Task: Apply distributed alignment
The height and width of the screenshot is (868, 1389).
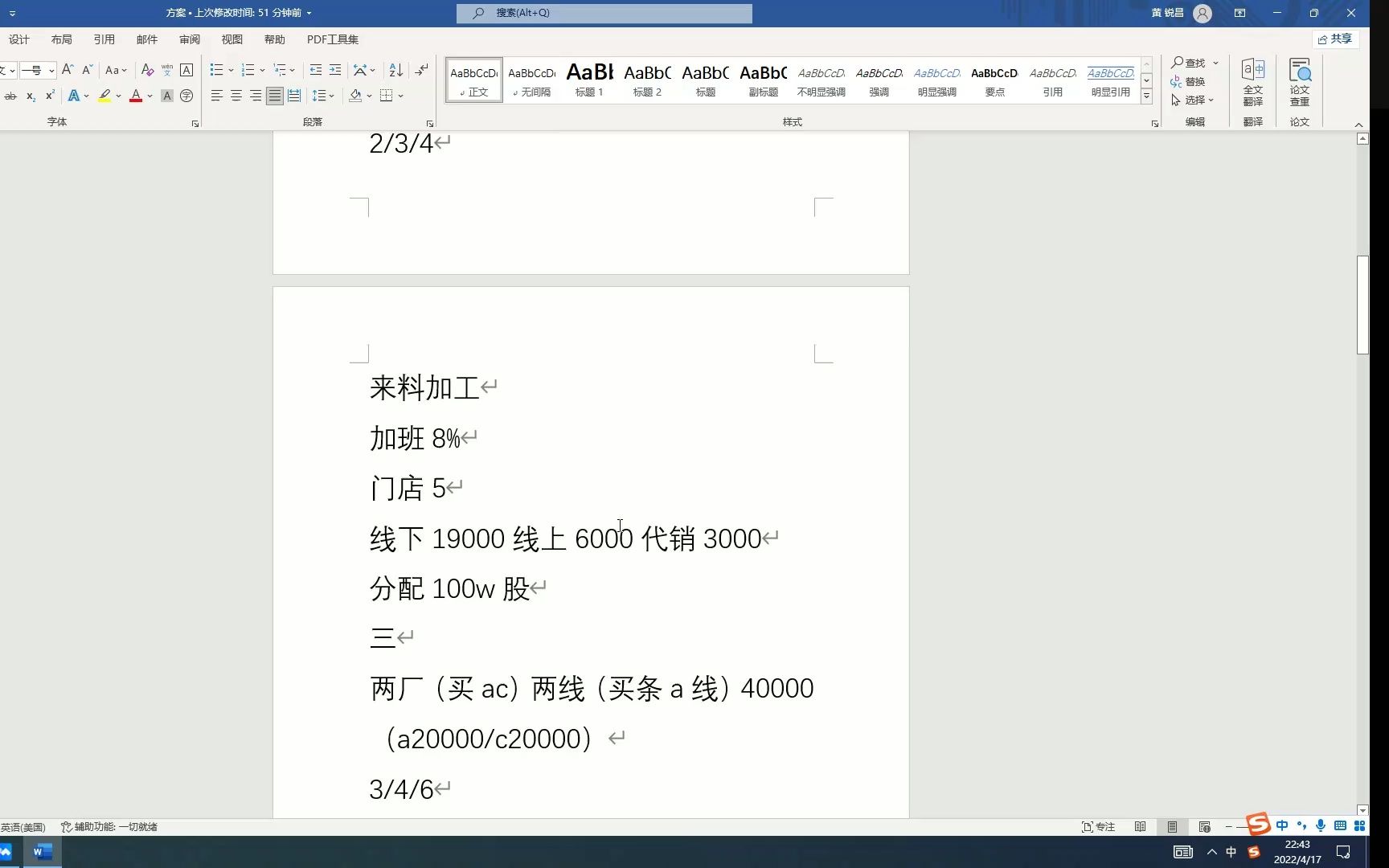Action: point(294,96)
